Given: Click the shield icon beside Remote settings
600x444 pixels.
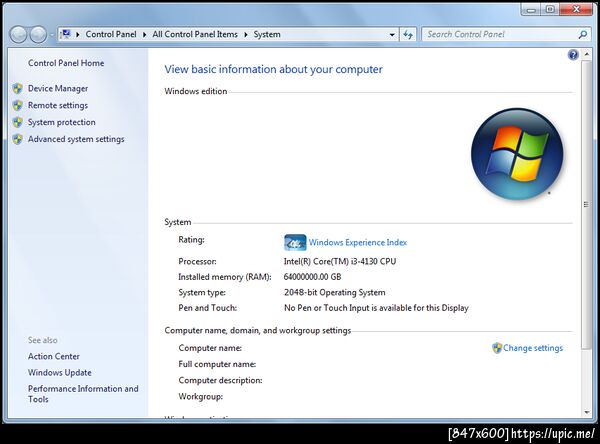Looking at the screenshot, I should tap(18, 106).
